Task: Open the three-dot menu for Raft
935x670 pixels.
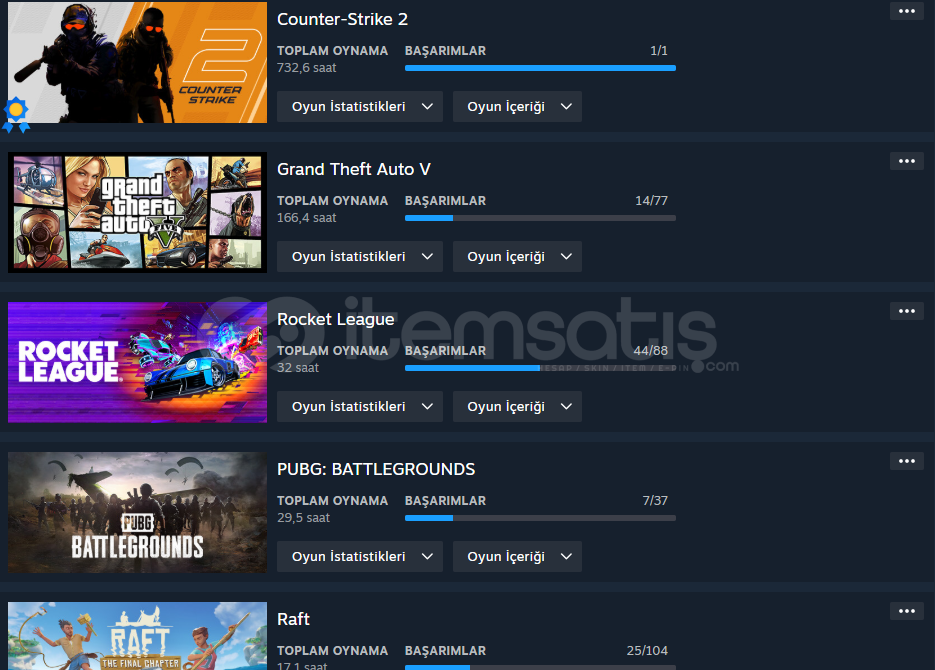Action: [906, 611]
